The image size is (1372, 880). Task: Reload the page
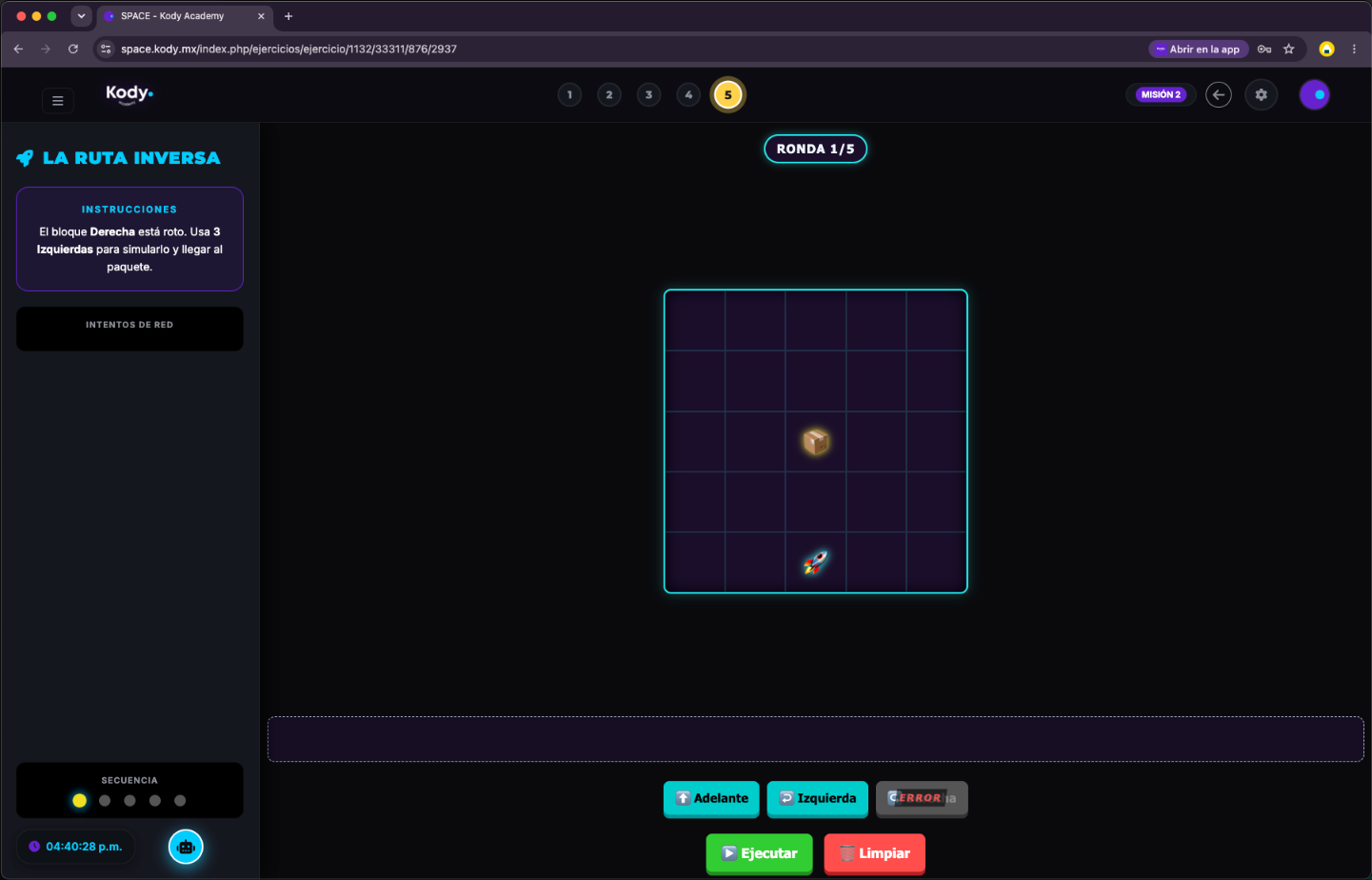73,49
